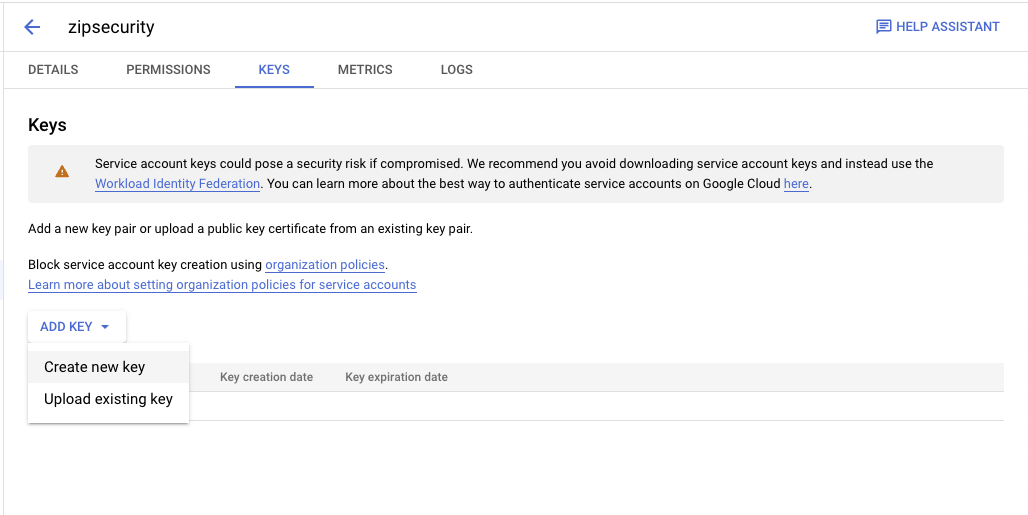Click the 'here' authentication best practices link
The width and height of the screenshot is (1028, 515).
[x=796, y=184]
